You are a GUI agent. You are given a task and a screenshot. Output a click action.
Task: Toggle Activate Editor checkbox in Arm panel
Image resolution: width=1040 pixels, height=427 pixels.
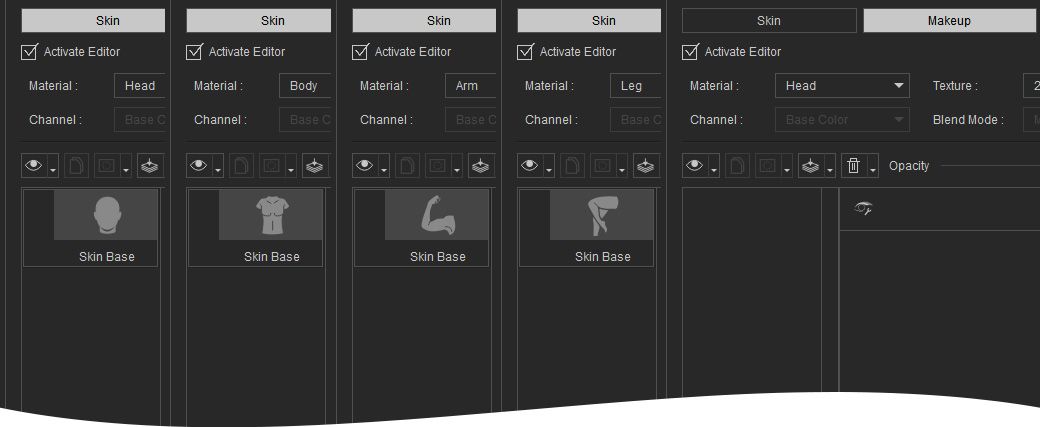coord(359,52)
